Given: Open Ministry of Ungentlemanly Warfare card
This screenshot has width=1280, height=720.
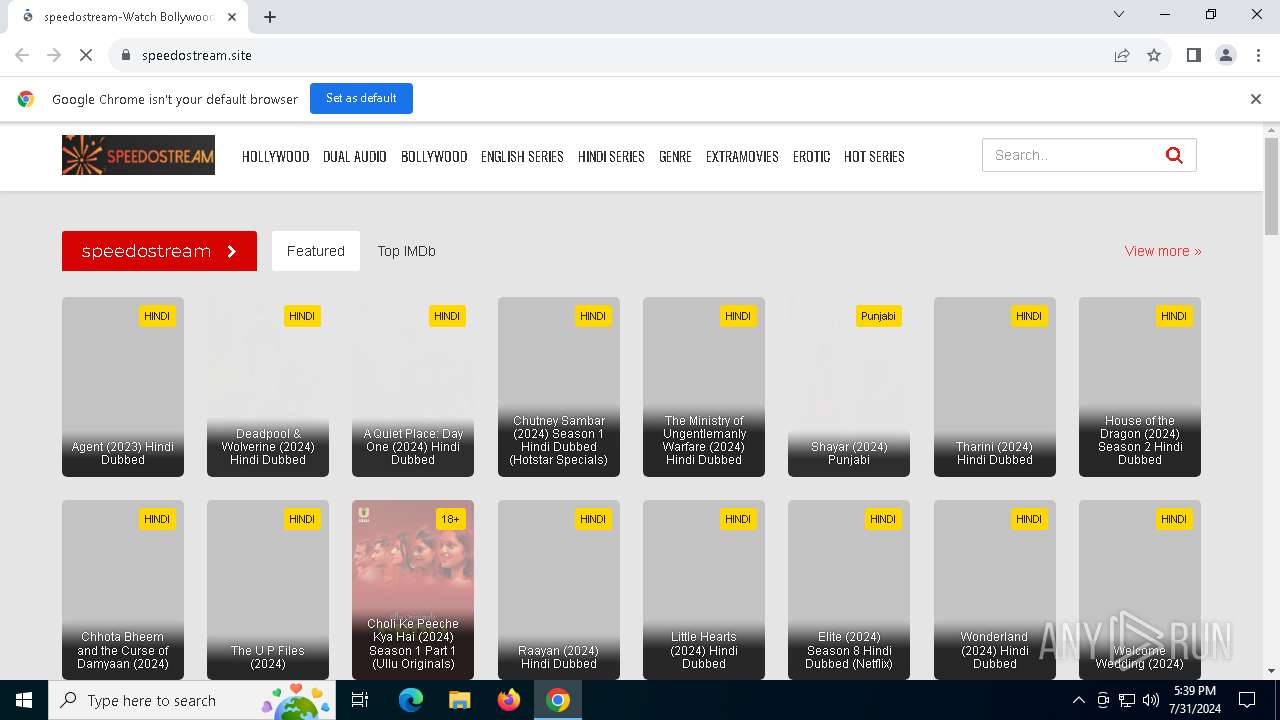Looking at the screenshot, I should (704, 387).
